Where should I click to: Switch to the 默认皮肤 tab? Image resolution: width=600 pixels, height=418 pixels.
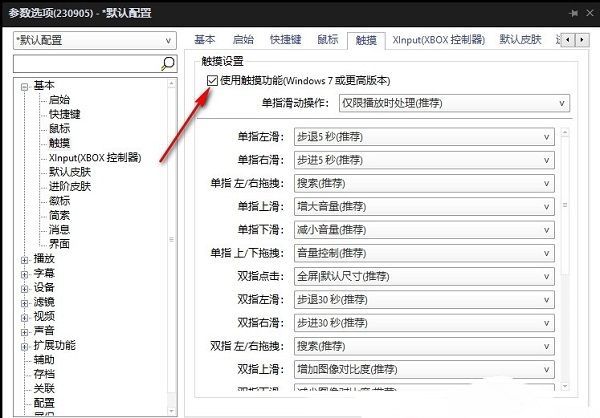pyautogui.click(x=520, y=39)
